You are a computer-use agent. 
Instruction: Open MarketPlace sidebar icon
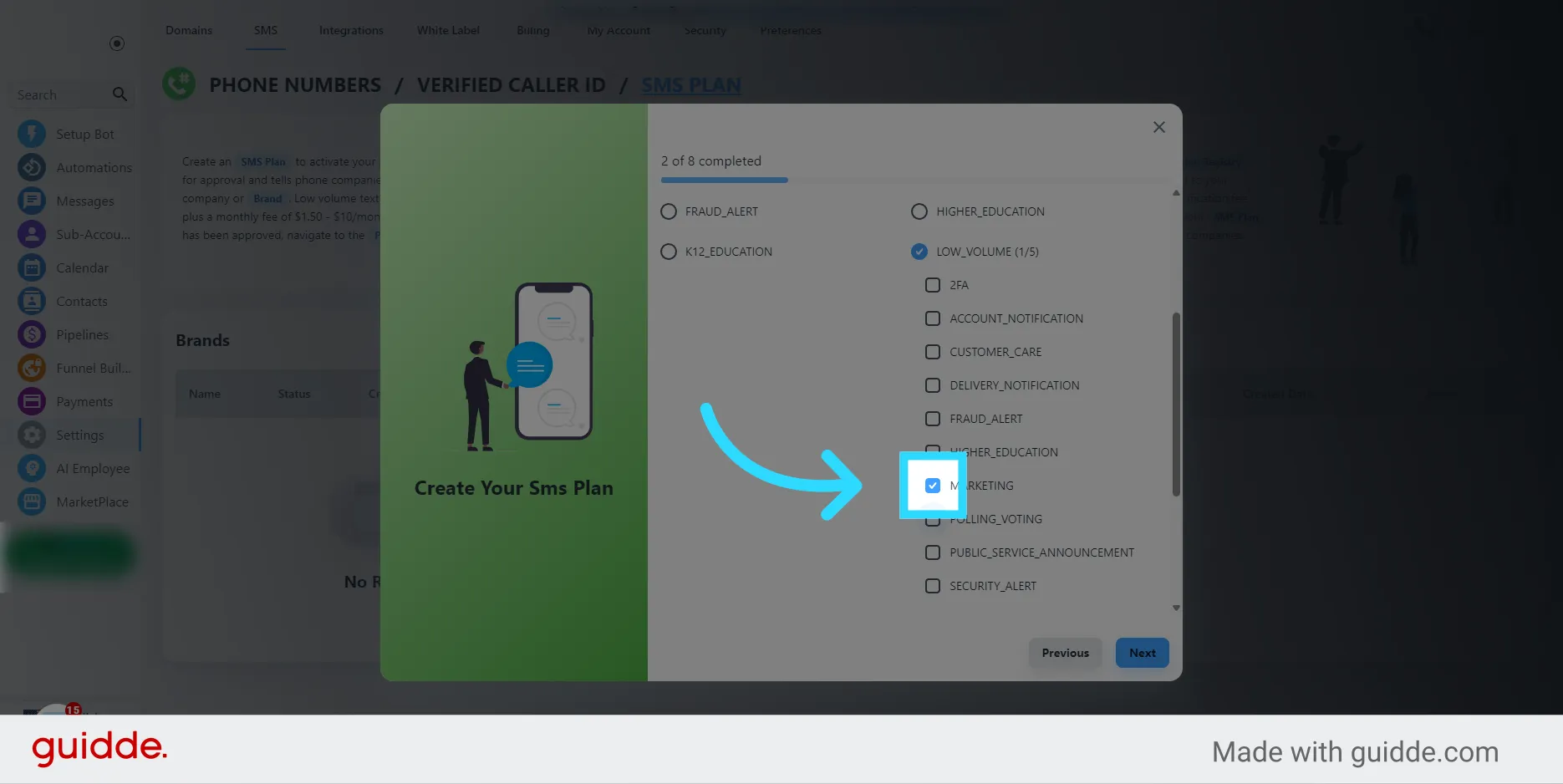[32, 501]
